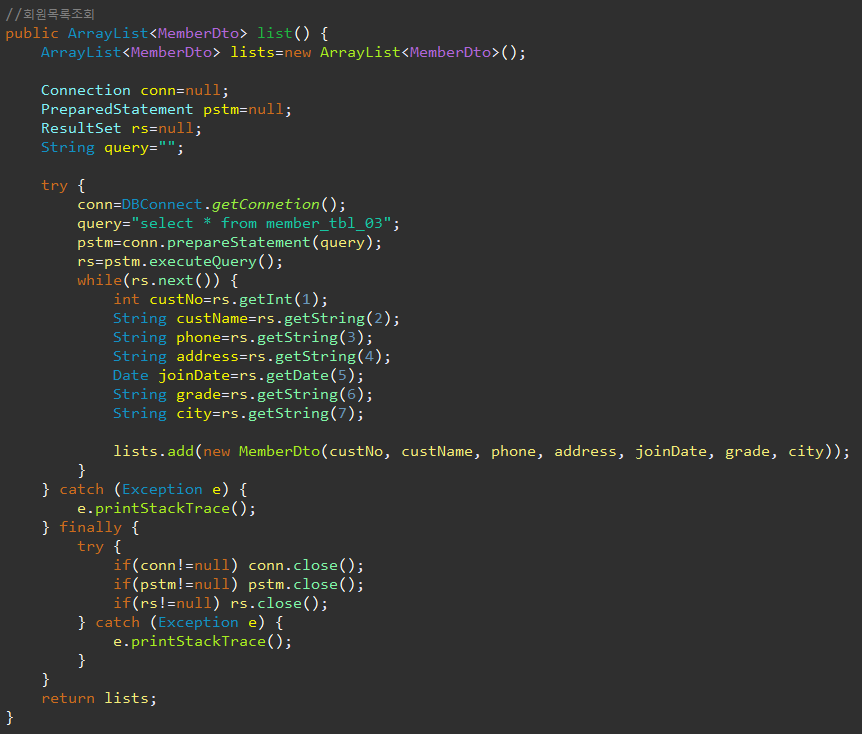Click the line String query="";

click(112, 148)
